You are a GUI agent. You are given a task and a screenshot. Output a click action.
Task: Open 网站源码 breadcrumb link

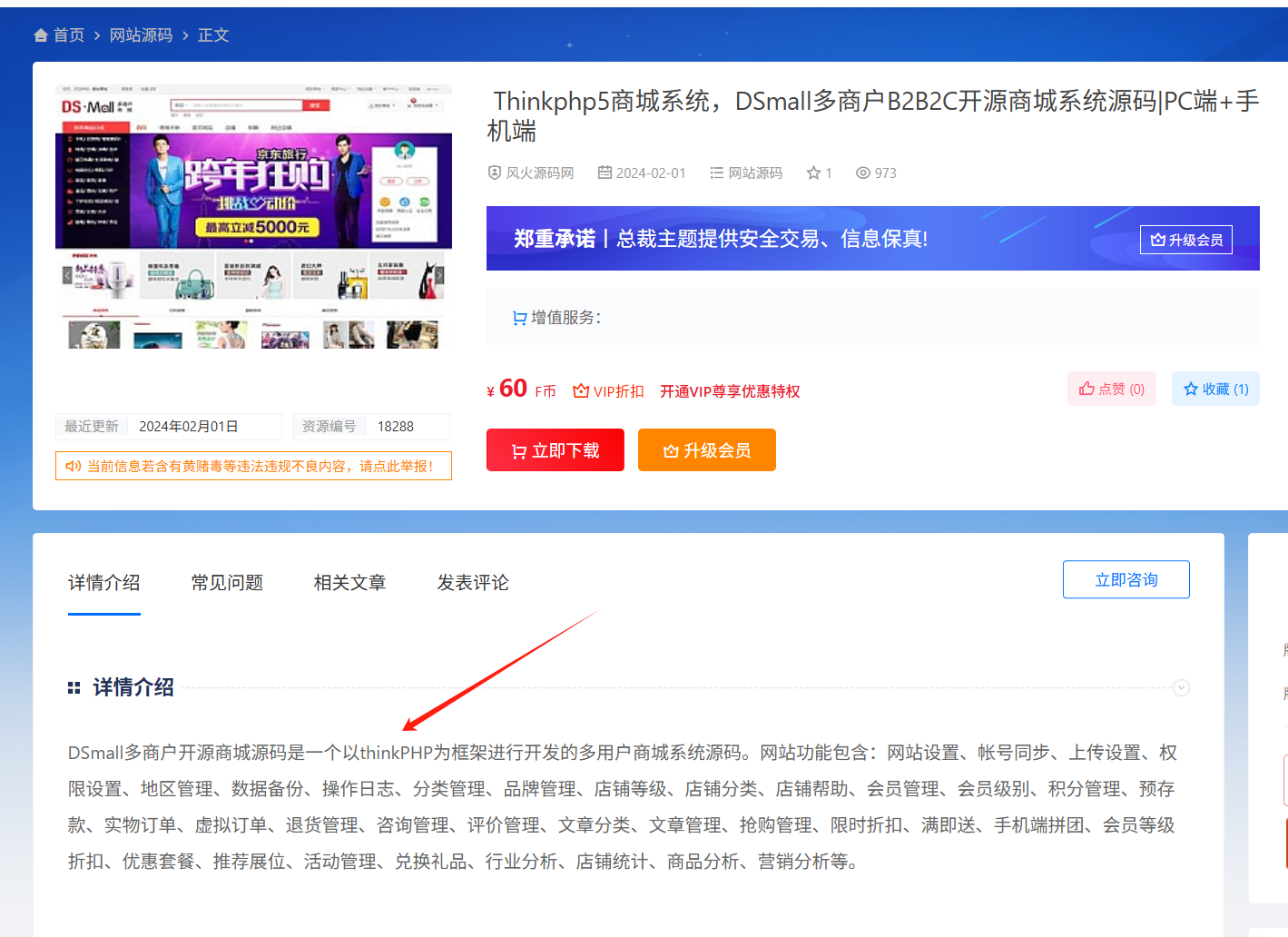tap(141, 35)
